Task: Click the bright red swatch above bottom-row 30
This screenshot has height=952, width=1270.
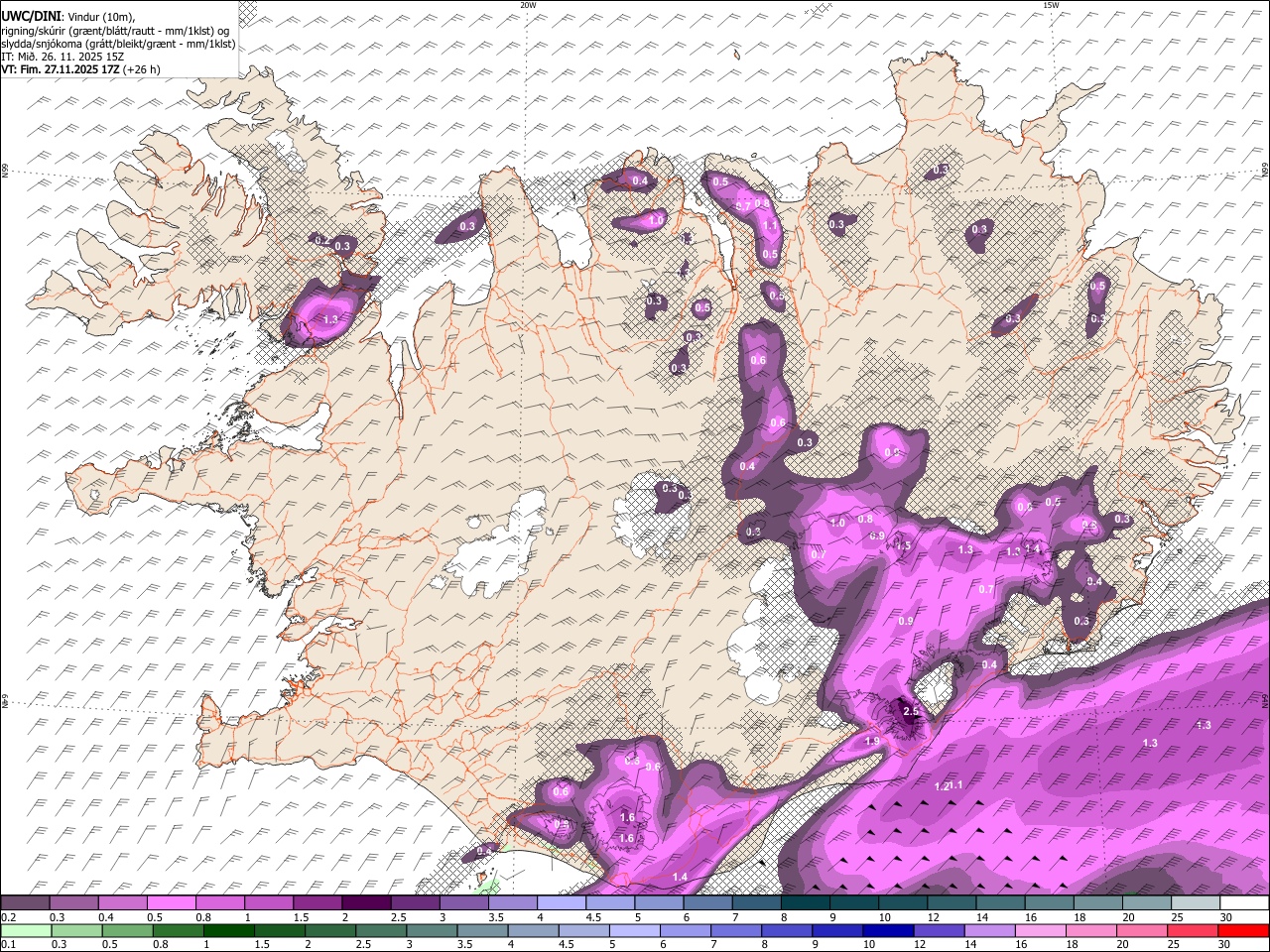Action: pyautogui.click(x=1242, y=930)
